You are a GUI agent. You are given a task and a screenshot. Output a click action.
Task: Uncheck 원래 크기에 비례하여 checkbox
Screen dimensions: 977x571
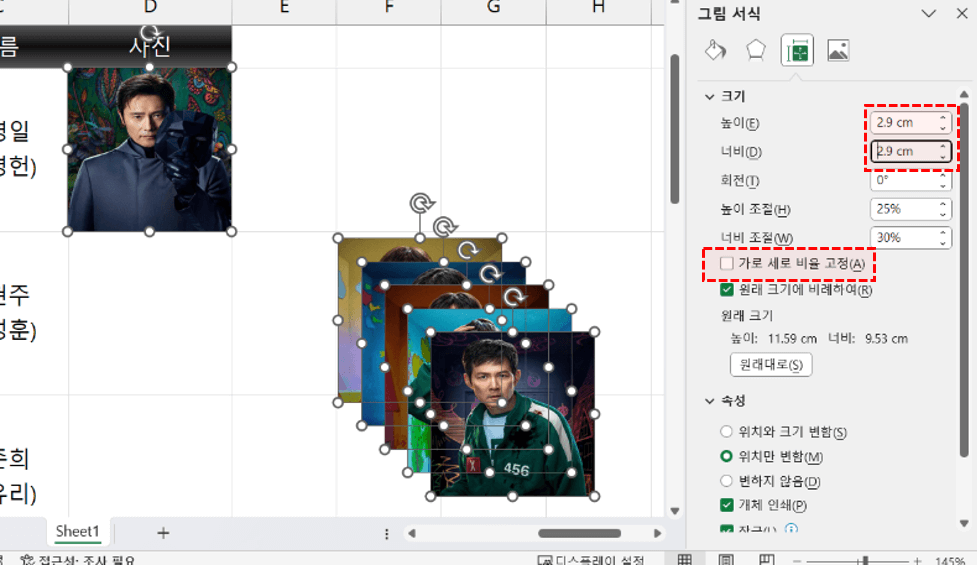coord(727,290)
